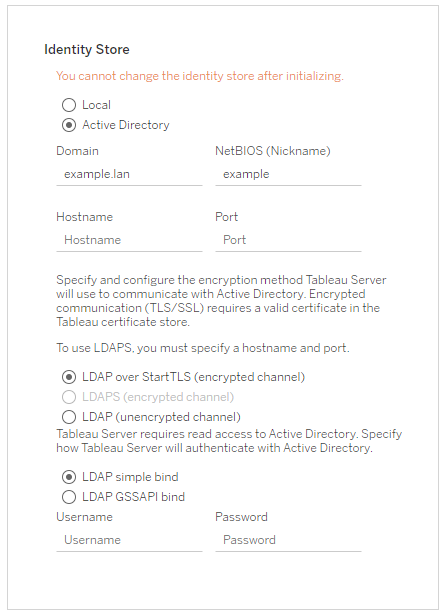445x616 pixels.
Task: Focus the Port text field
Action: click(x=288, y=240)
